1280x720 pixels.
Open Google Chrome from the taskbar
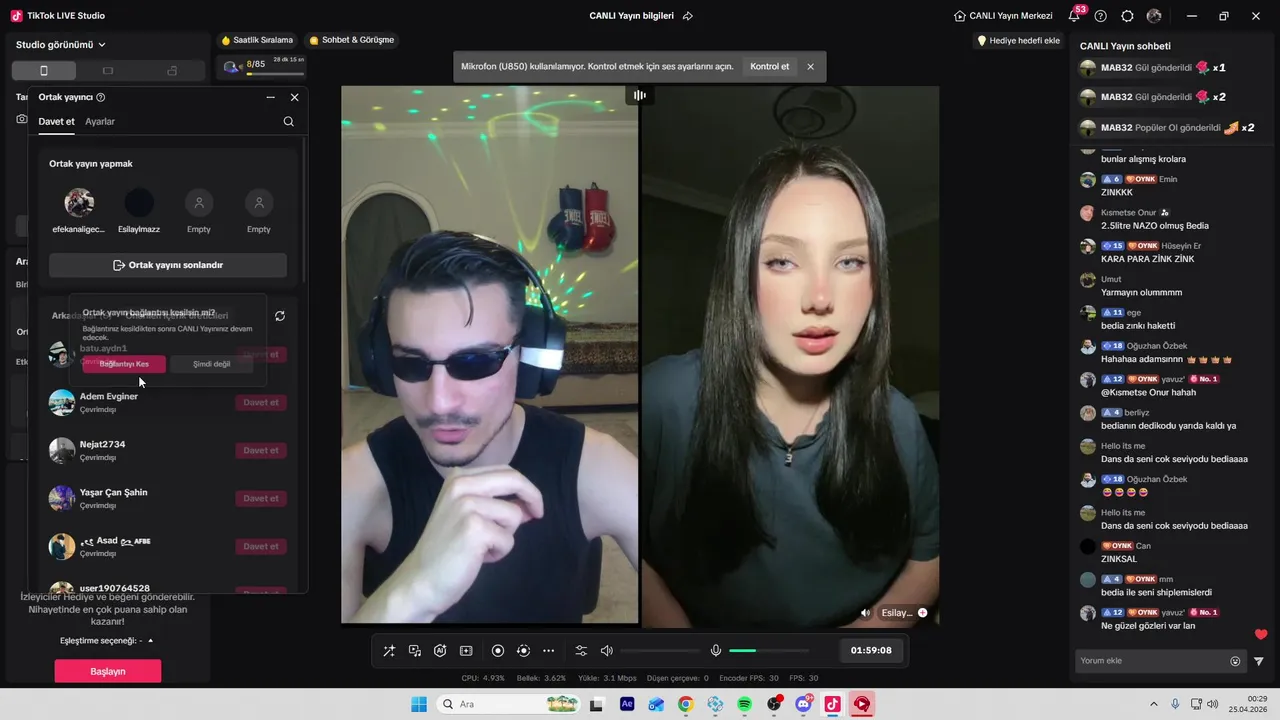click(x=685, y=704)
